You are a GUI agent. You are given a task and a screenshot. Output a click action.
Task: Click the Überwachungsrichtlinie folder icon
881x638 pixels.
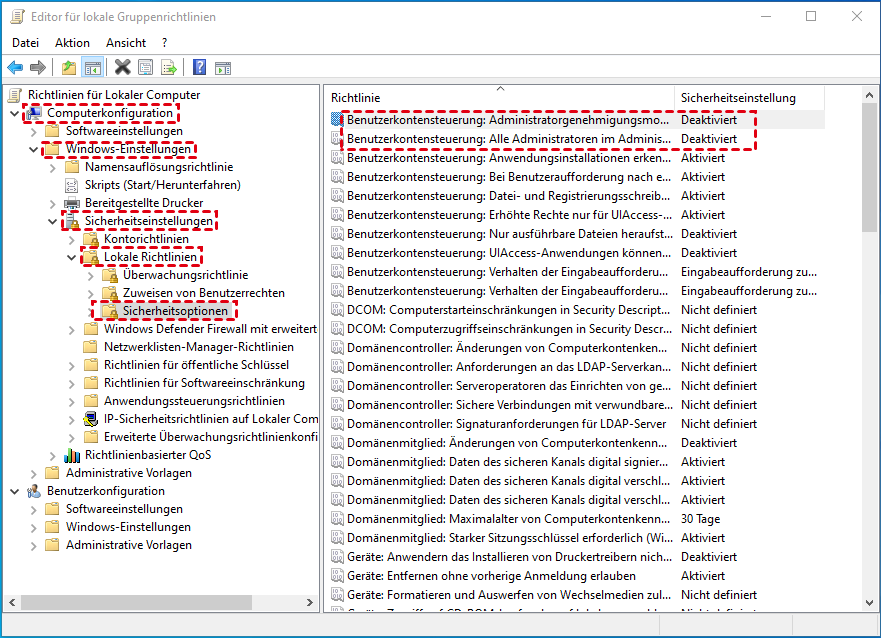click(110, 275)
